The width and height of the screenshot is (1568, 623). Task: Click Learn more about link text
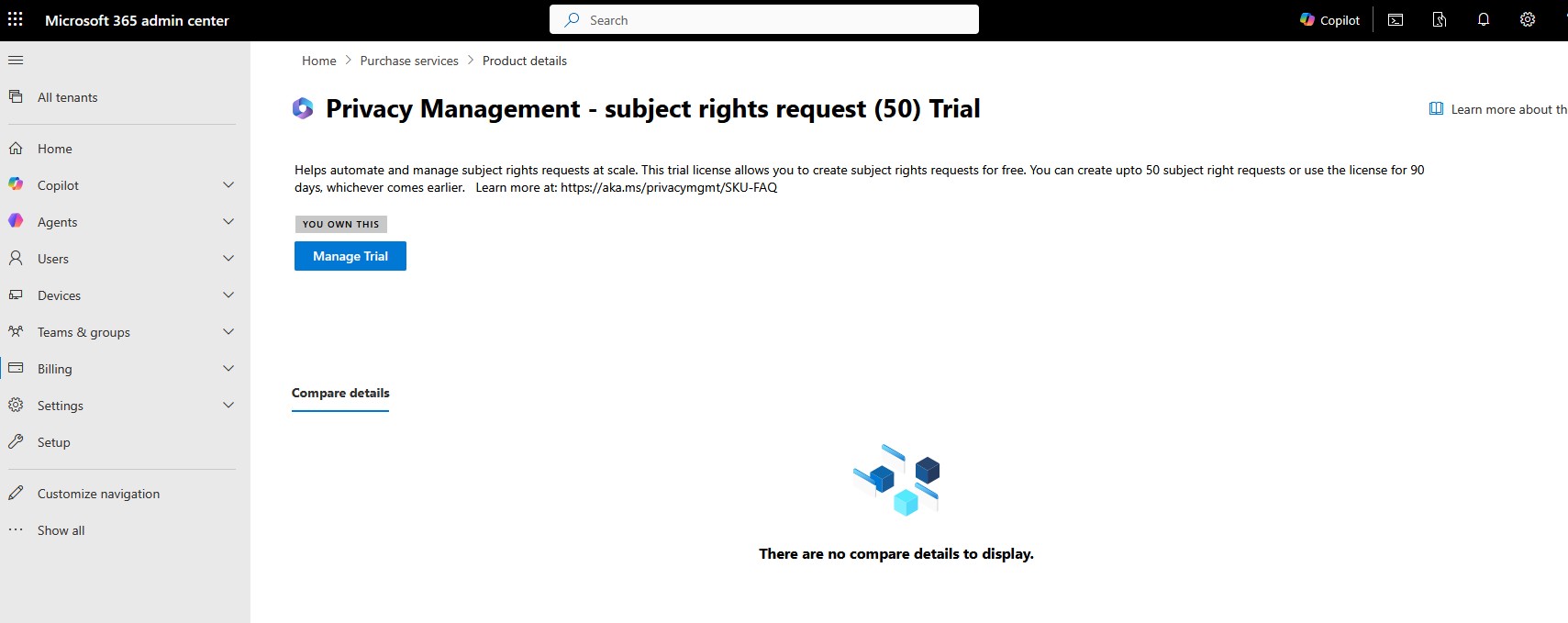coord(1509,109)
